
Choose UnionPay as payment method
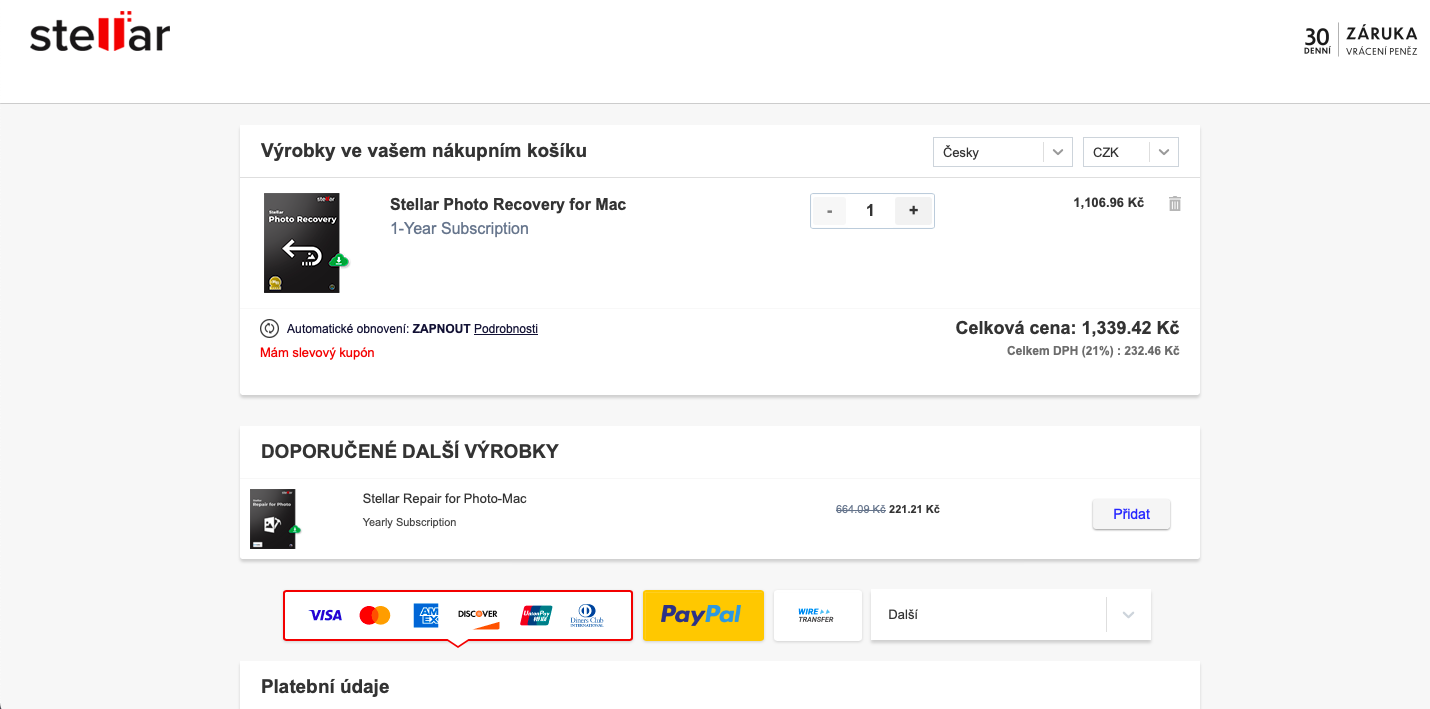tap(536, 615)
